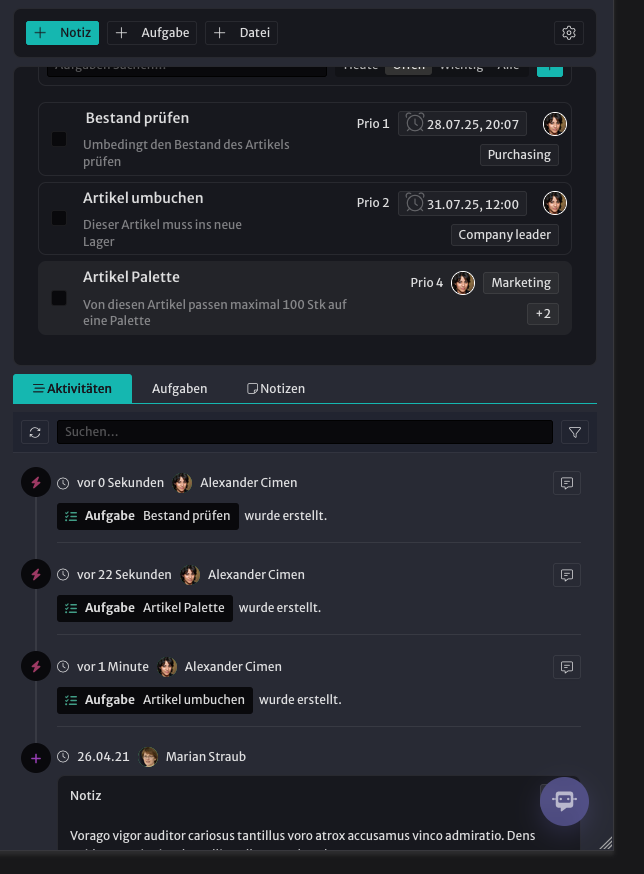Expand the '+2' extra tags badge
644x874 pixels.
(543, 314)
